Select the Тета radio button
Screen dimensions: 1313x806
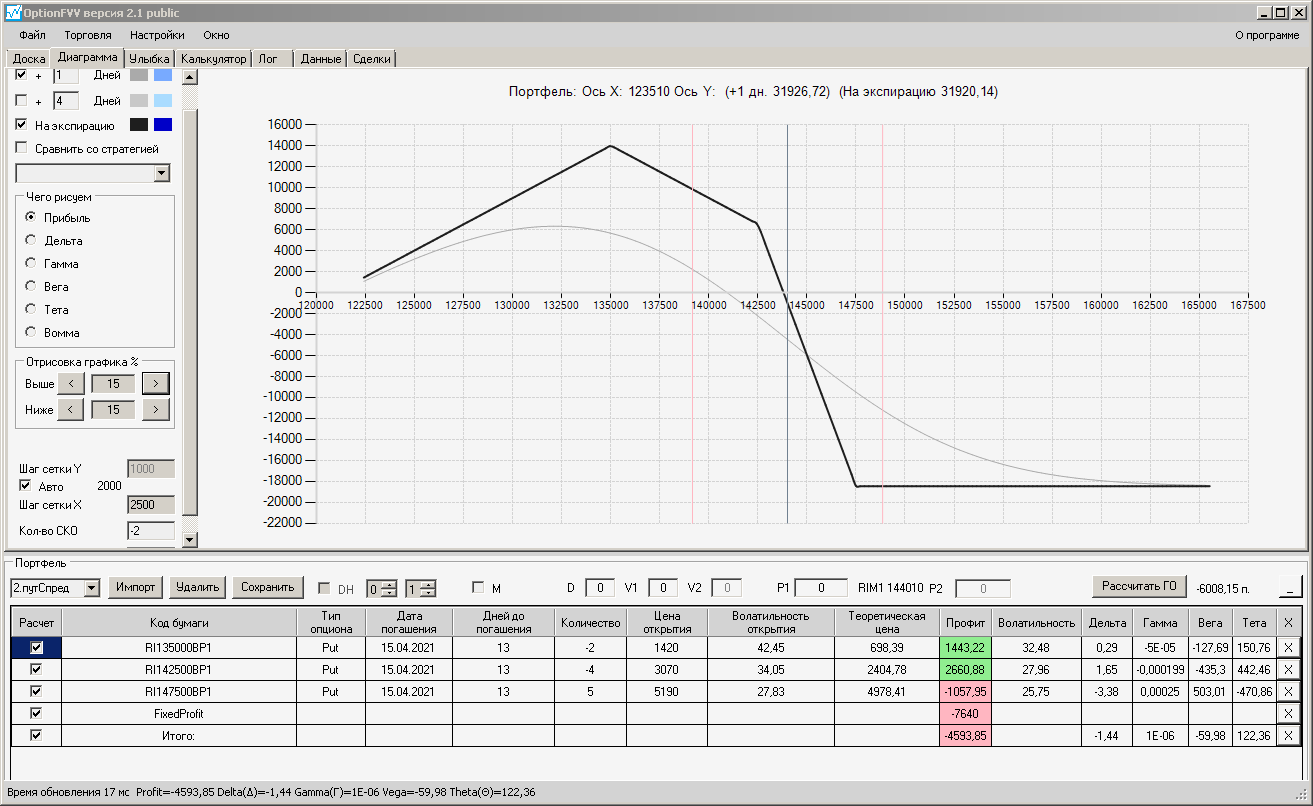click(x=30, y=310)
